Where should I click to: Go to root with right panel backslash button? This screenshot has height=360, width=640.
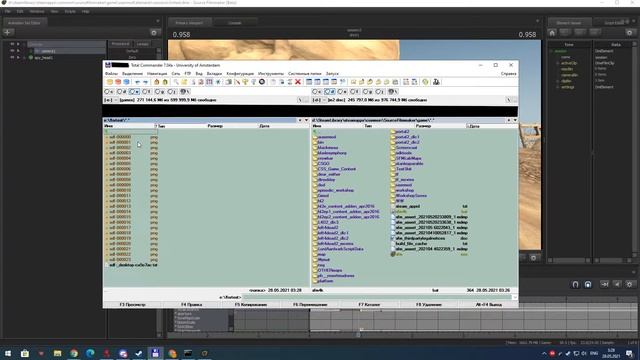pos(508,100)
